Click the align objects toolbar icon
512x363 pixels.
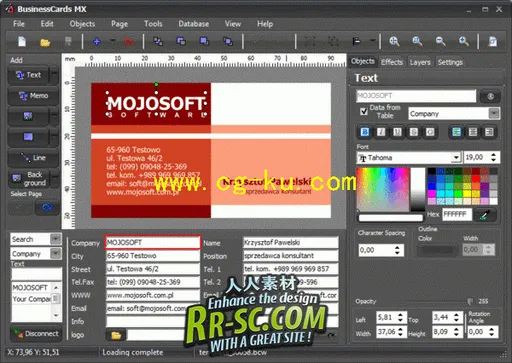coord(357,41)
